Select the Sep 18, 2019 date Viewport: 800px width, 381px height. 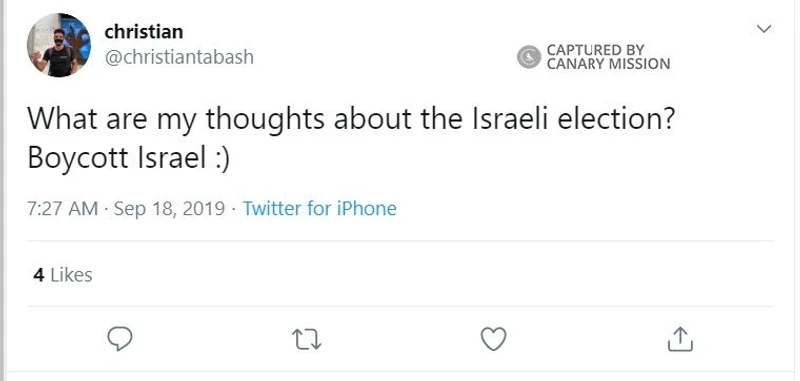click(169, 209)
